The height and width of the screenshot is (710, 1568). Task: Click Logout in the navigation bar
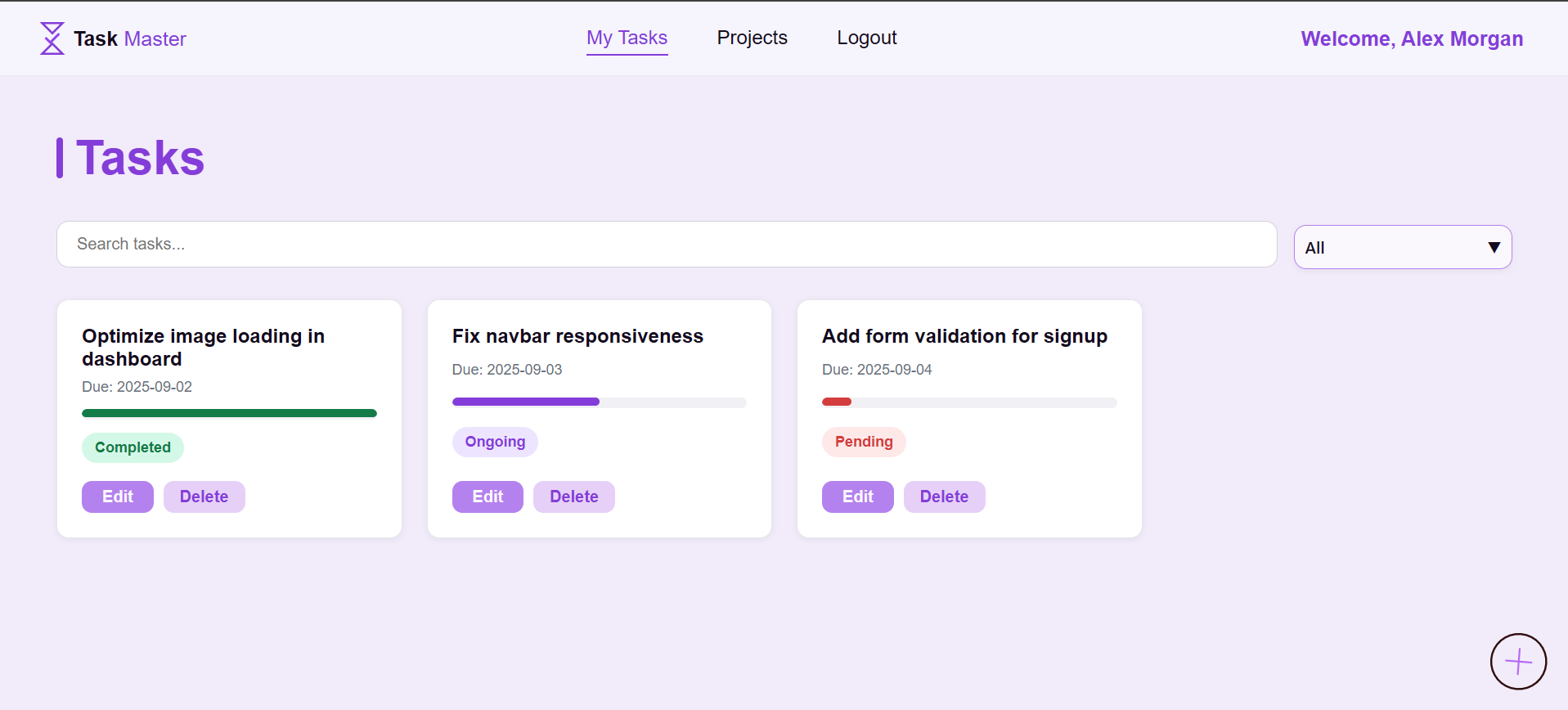866,38
